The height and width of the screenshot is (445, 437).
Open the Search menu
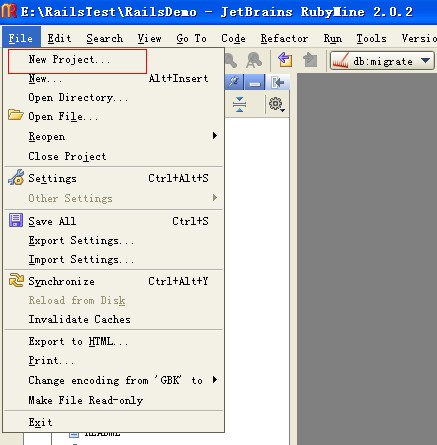(105, 38)
